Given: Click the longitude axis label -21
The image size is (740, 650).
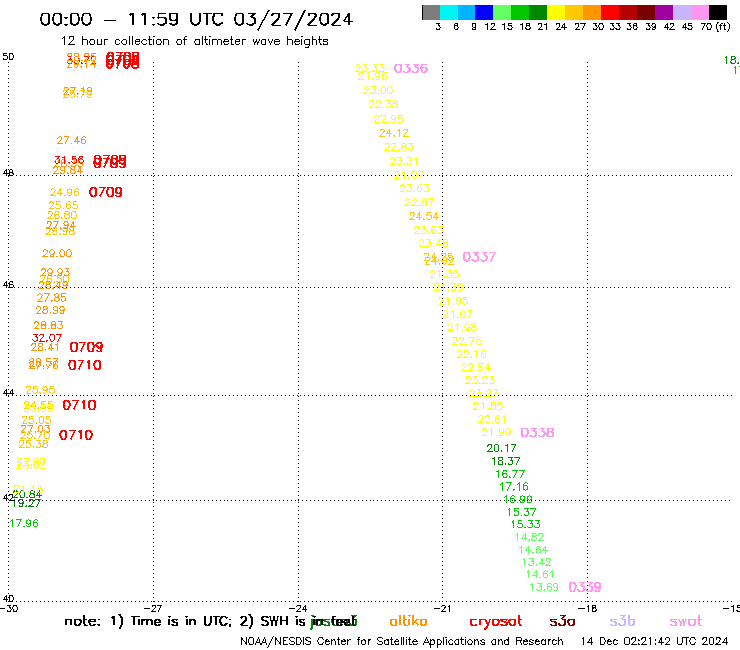Looking at the screenshot, I should click(x=443, y=608).
